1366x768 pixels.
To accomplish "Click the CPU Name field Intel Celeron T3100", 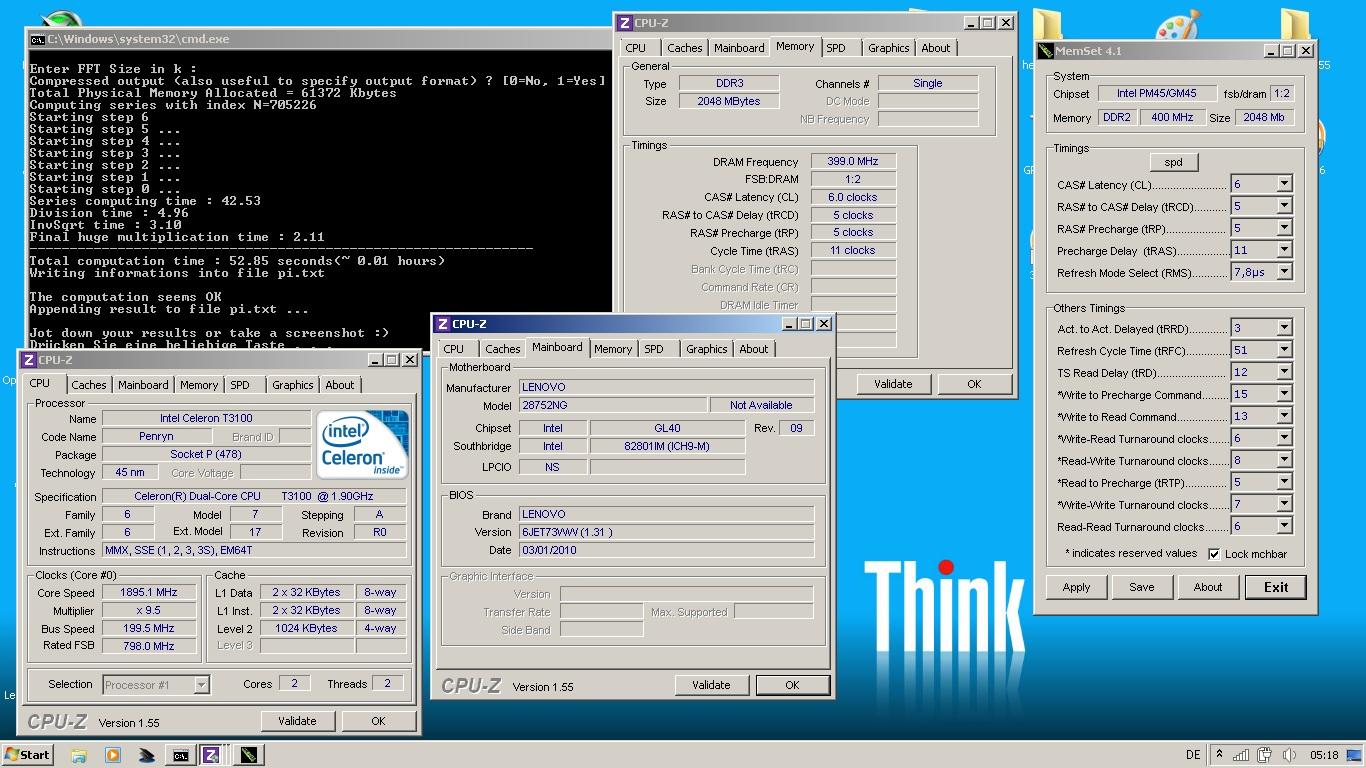I will [x=206, y=419].
